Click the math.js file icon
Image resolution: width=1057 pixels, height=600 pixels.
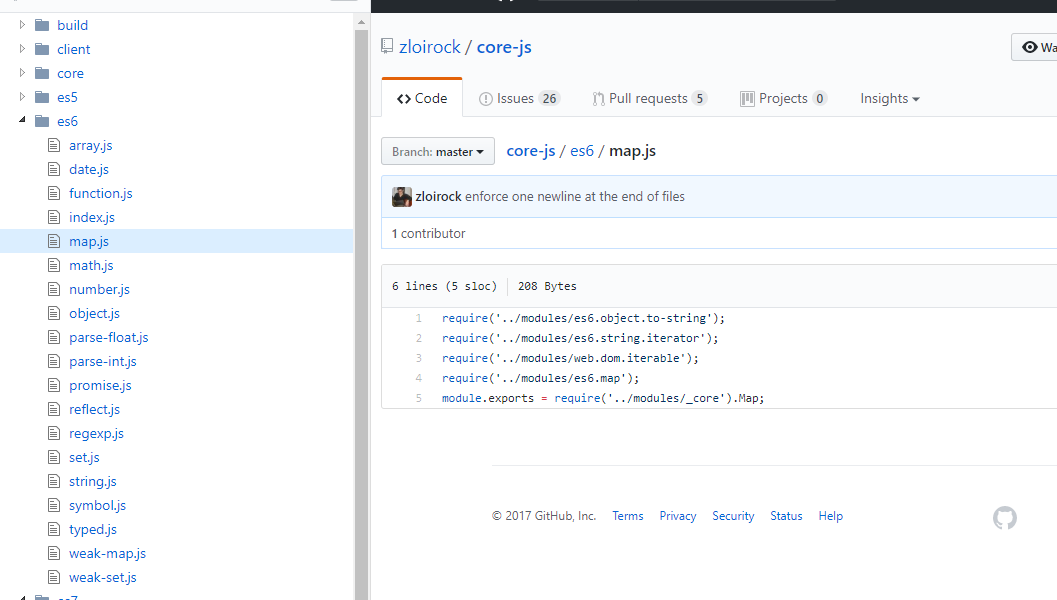(54, 266)
